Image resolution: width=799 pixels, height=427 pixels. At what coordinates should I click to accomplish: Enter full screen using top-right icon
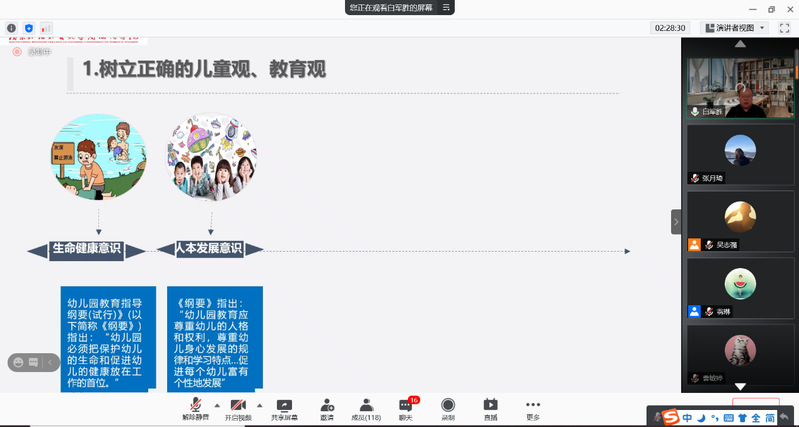tap(784, 28)
